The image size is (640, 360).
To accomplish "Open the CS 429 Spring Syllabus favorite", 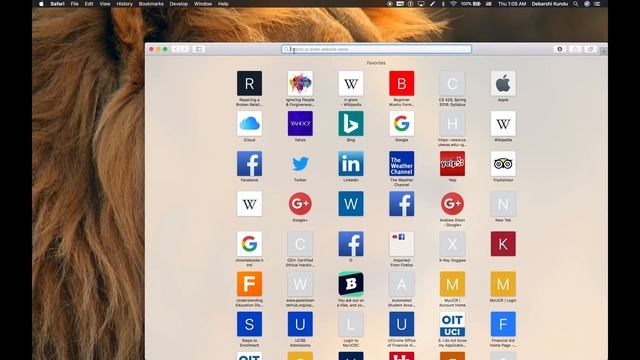I will pyautogui.click(x=452, y=84).
